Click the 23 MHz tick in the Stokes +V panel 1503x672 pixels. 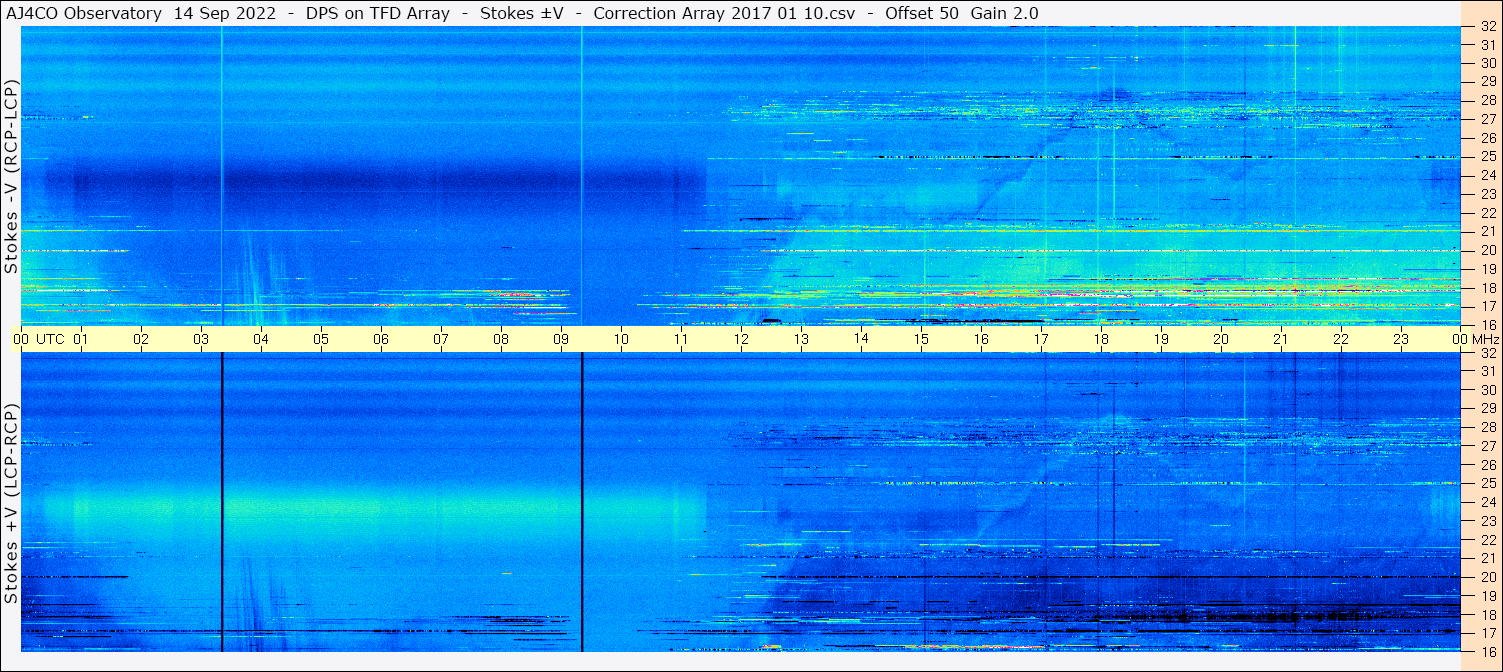(x=1487, y=521)
